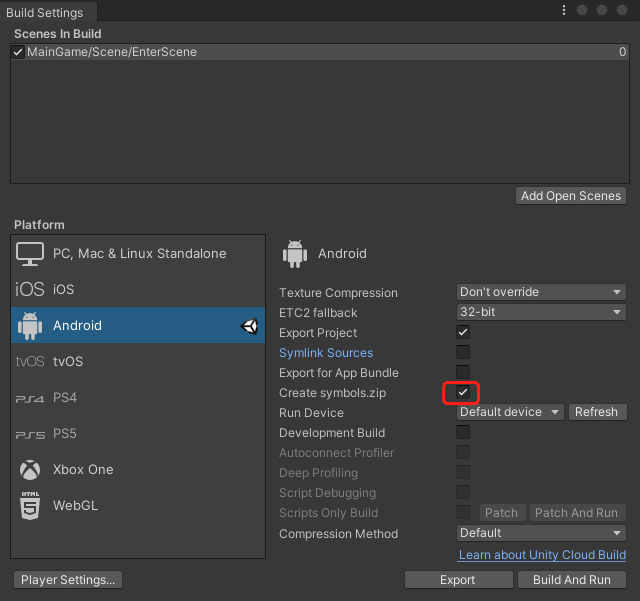This screenshot has width=640, height=601.
Task: Click Symlink Sources label link
Action: (326, 353)
